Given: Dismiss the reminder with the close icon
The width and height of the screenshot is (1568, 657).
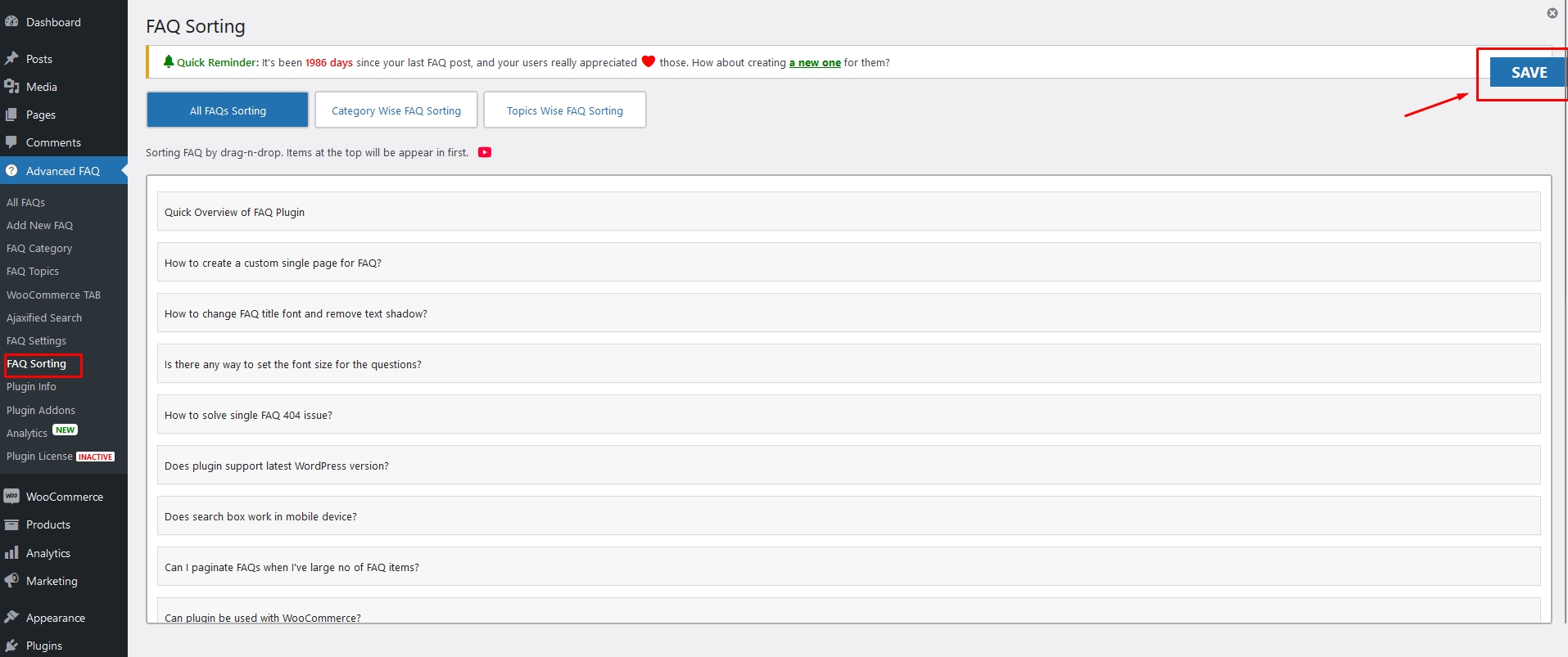Looking at the screenshot, I should [x=1552, y=13].
